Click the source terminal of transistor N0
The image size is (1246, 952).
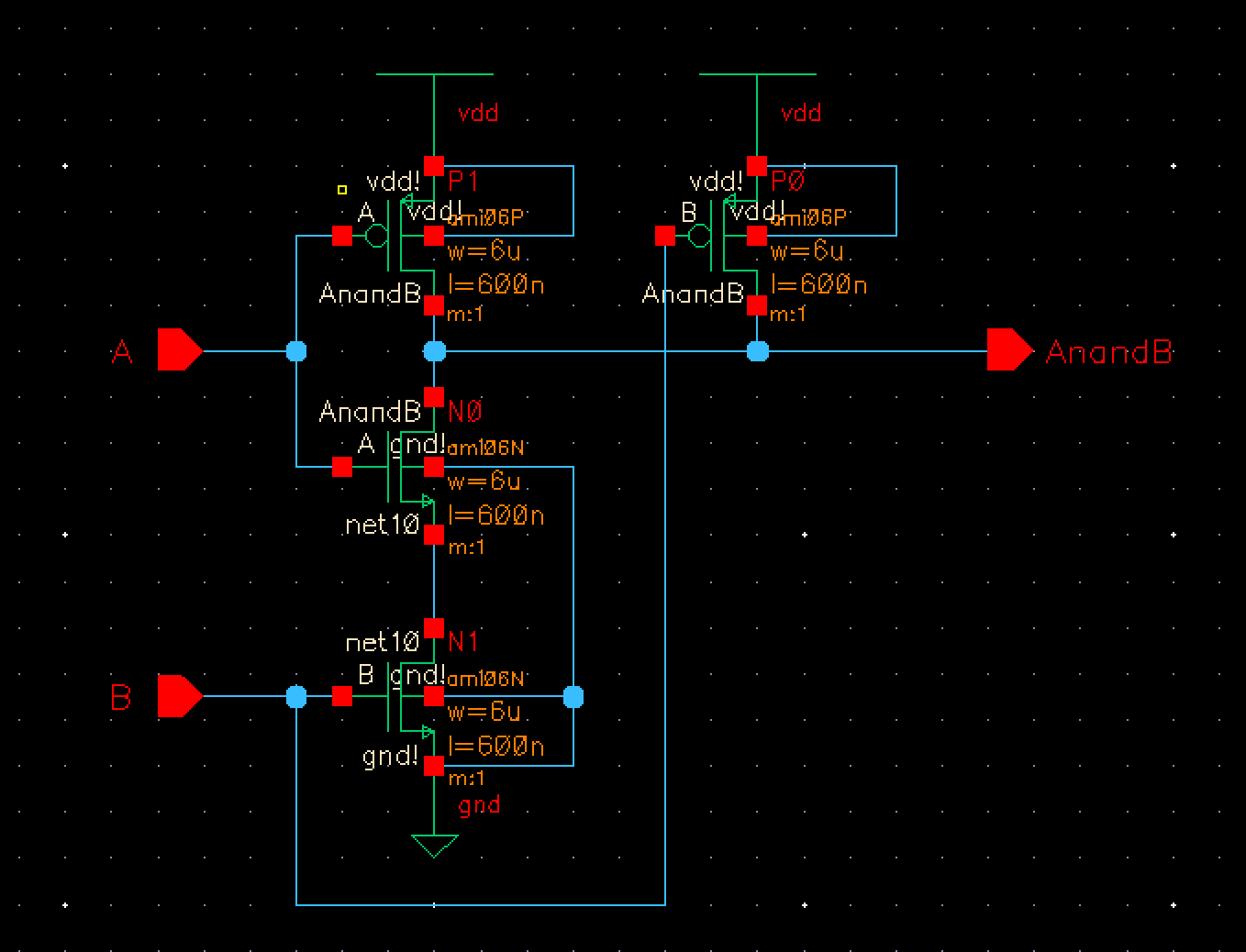435,535
